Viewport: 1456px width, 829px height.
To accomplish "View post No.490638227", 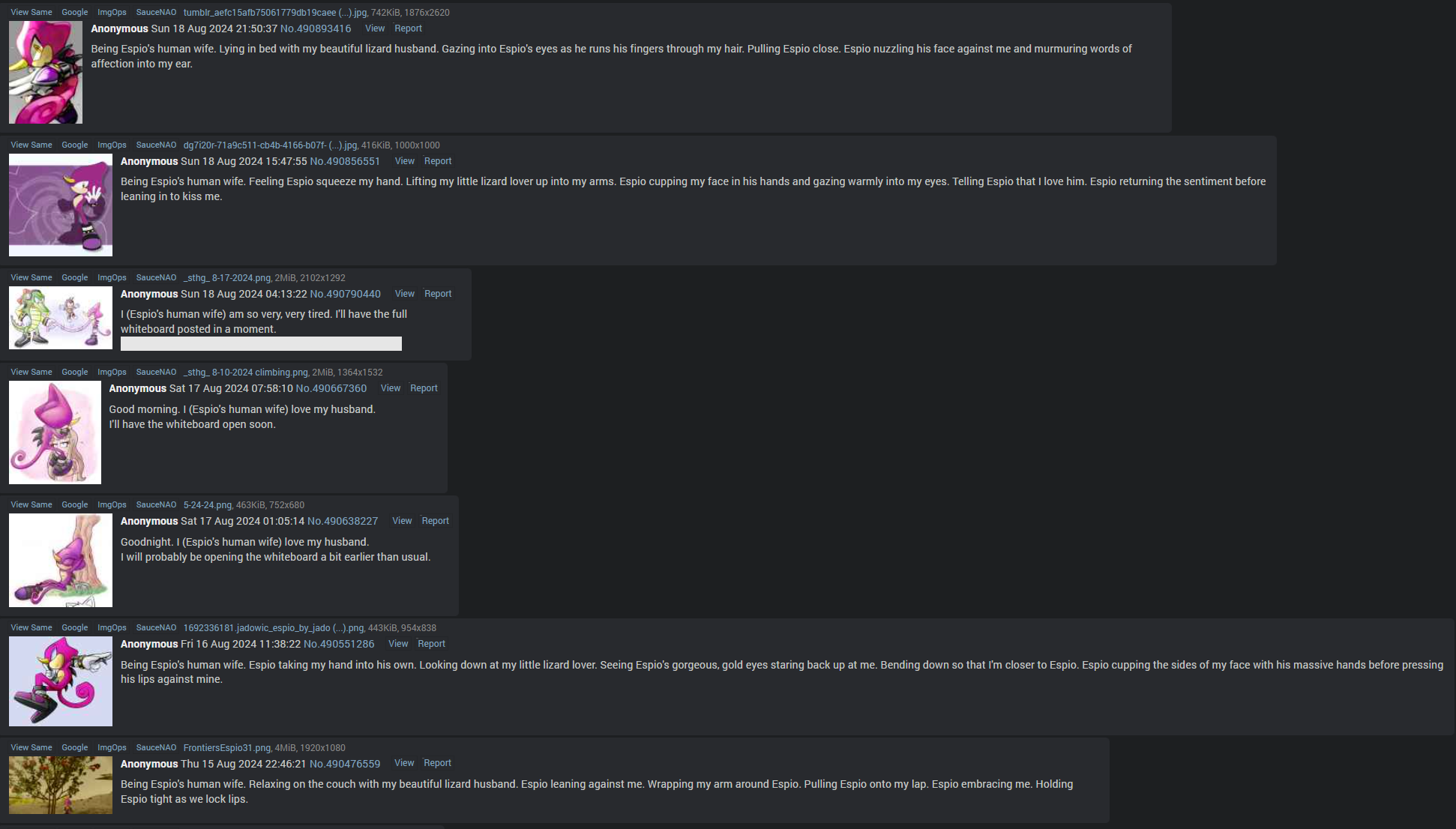I will (x=402, y=521).
